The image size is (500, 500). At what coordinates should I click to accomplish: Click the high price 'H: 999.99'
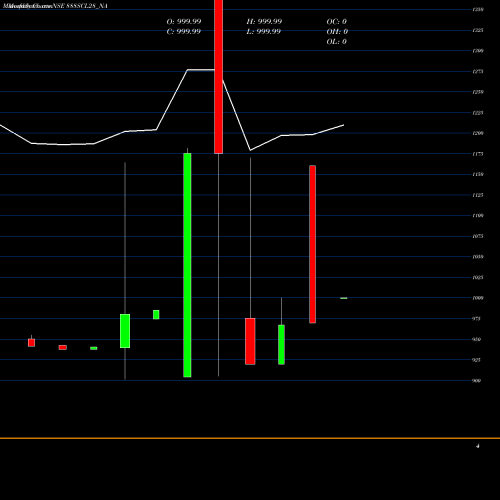click(x=264, y=21)
